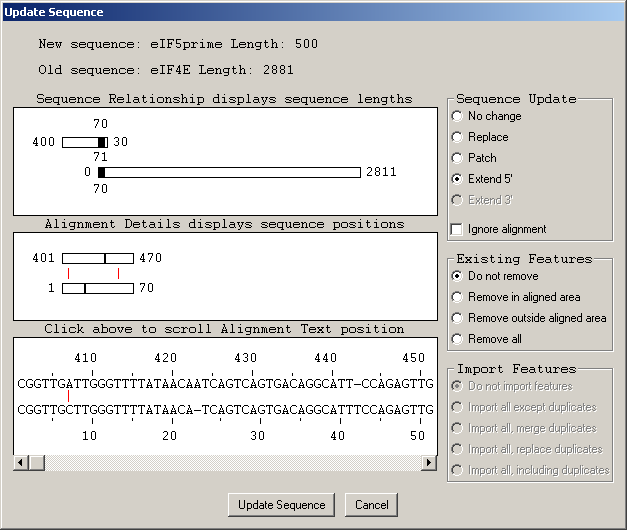This screenshot has width=627, height=530.
Task: Select Extend 5' radio button
Action: click(458, 179)
